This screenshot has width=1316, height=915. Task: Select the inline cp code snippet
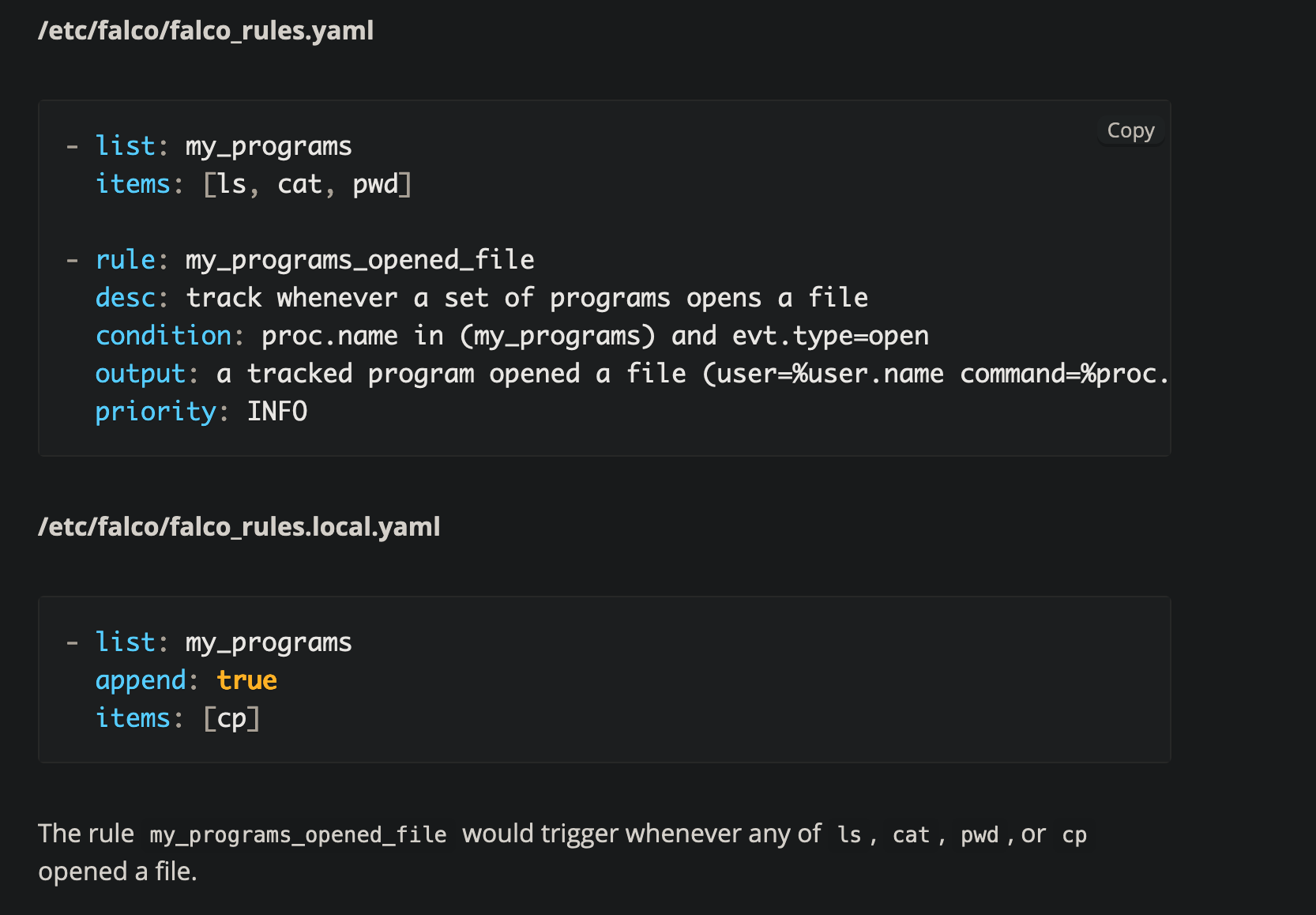pyautogui.click(x=1074, y=834)
